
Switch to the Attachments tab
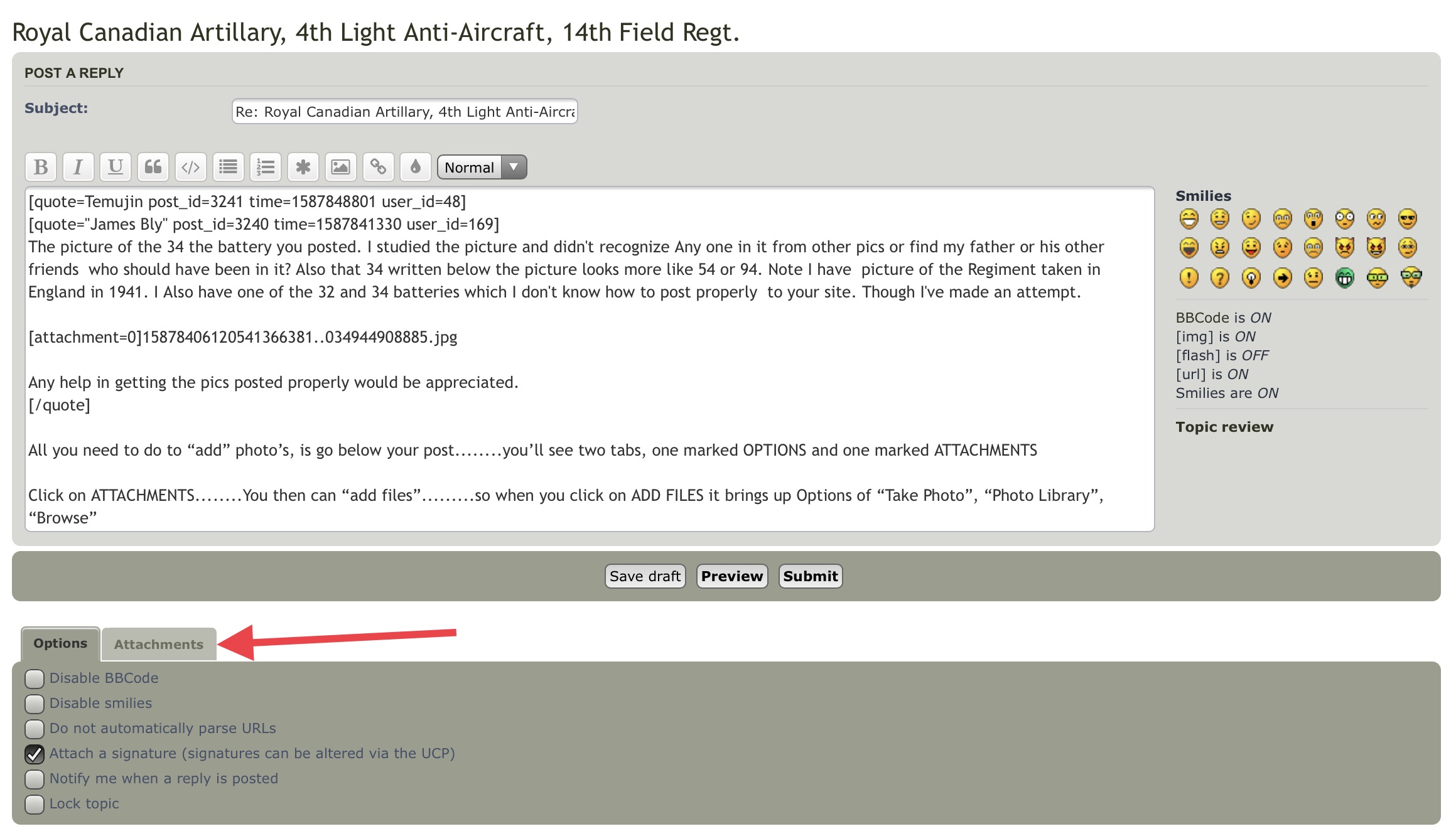click(159, 645)
